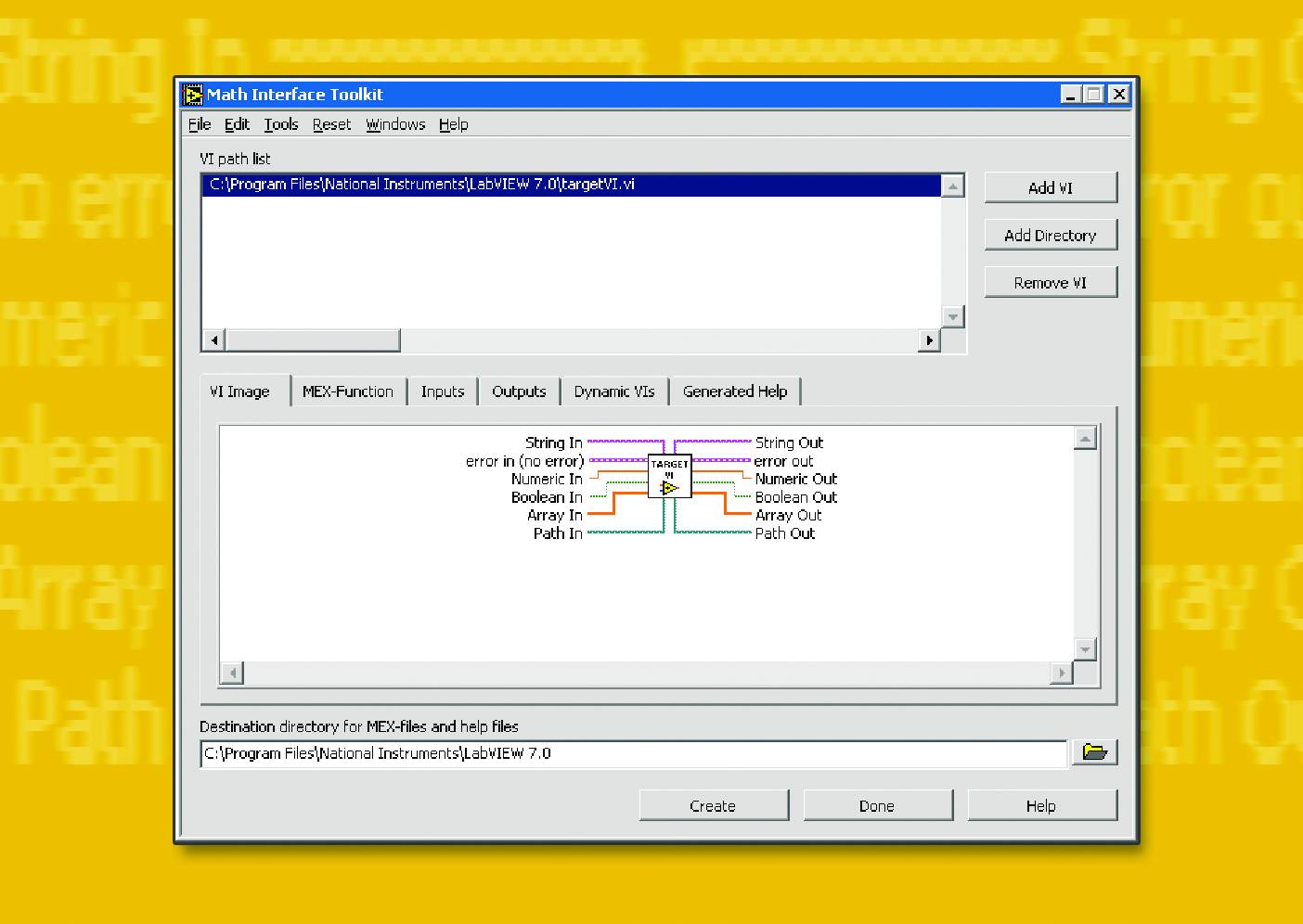Click the Math Interface Toolkit title bar icon
The image size is (1303, 924).
[x=194, y=94]
